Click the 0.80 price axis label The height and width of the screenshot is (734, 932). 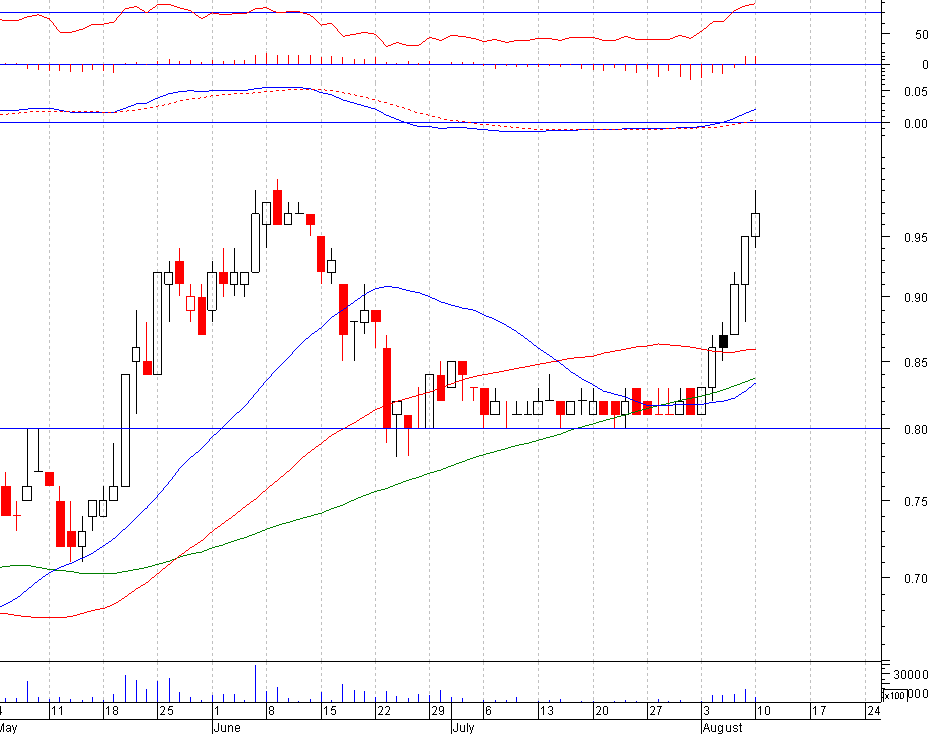915,429
